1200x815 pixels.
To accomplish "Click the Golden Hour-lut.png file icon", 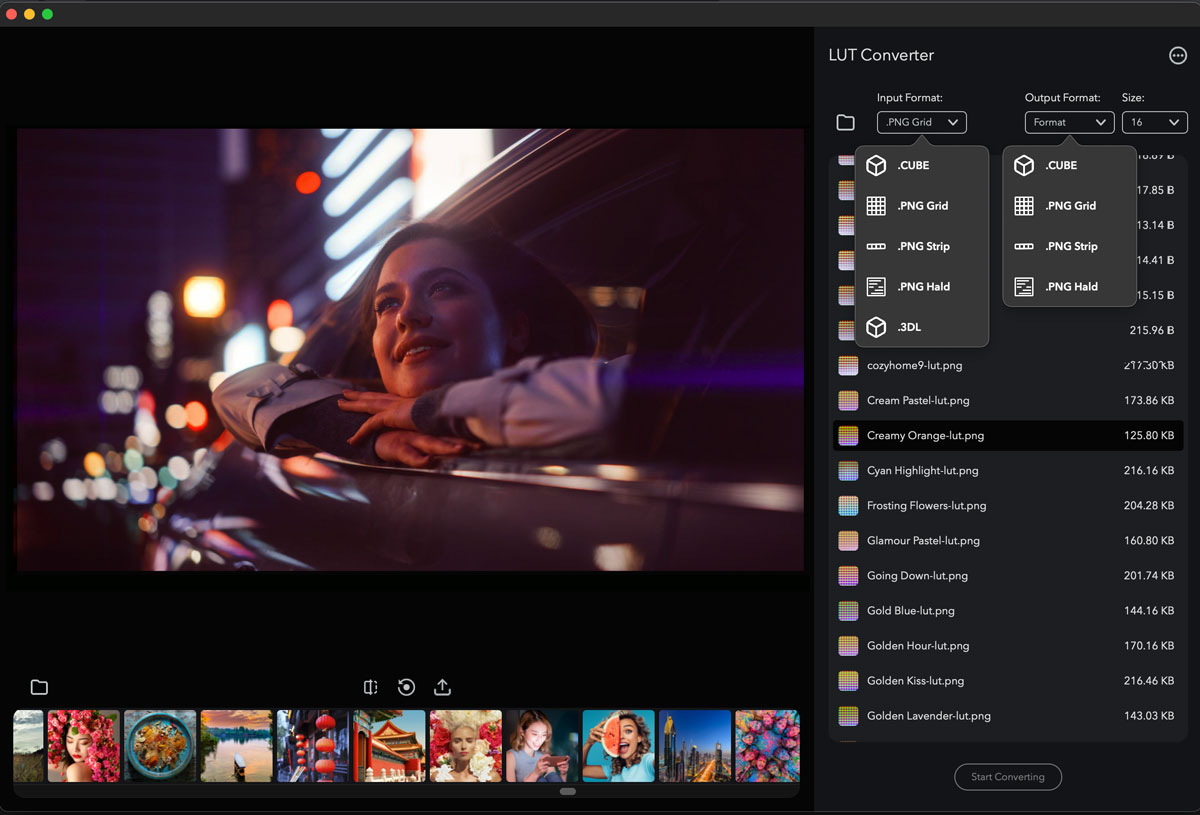I will (x=848, y=646).
